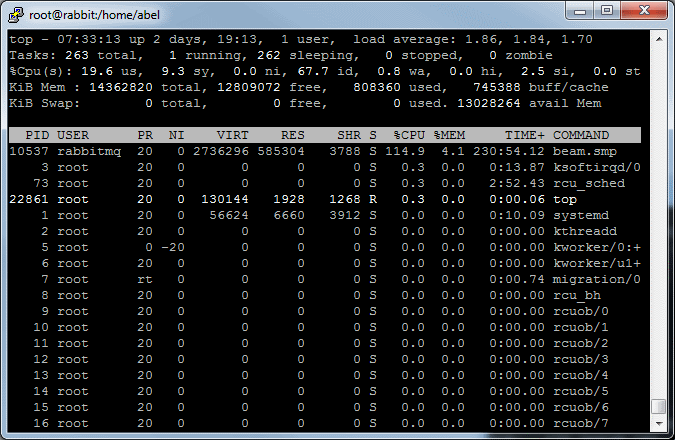Click the -20 nice value
The width and height of the screenshot is (675, 440).
[x=173, y=248]
